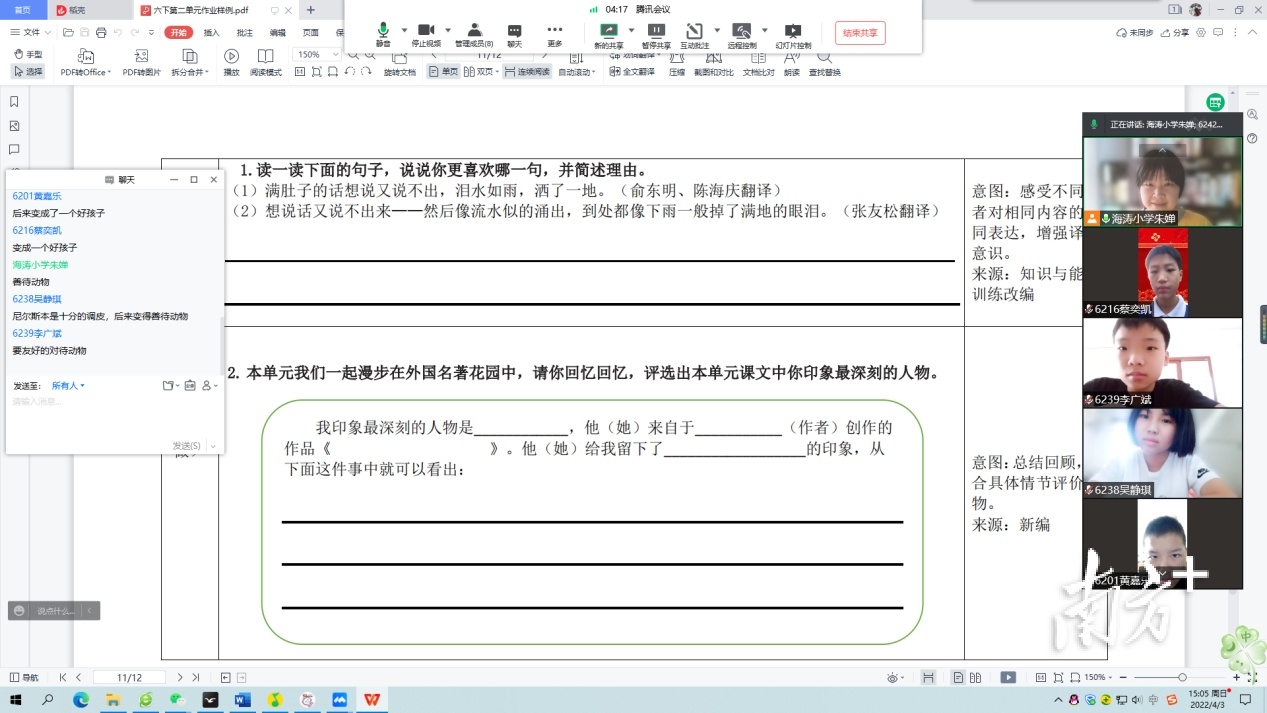This screenshot has height=713, width=1267.
Task: Open the 文件 menu
Action: point(30,32)
